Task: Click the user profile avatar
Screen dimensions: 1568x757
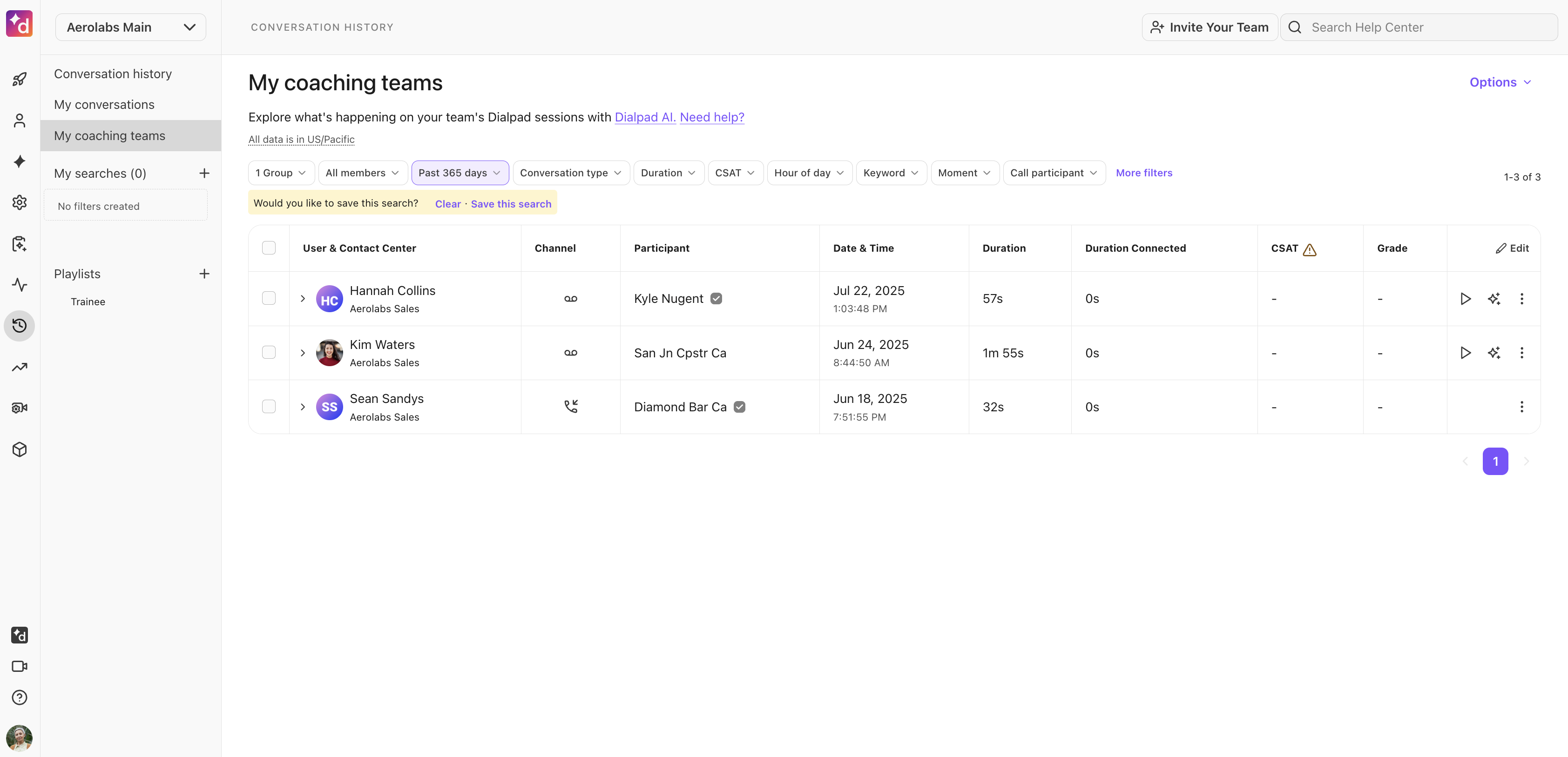Action: 20,738
